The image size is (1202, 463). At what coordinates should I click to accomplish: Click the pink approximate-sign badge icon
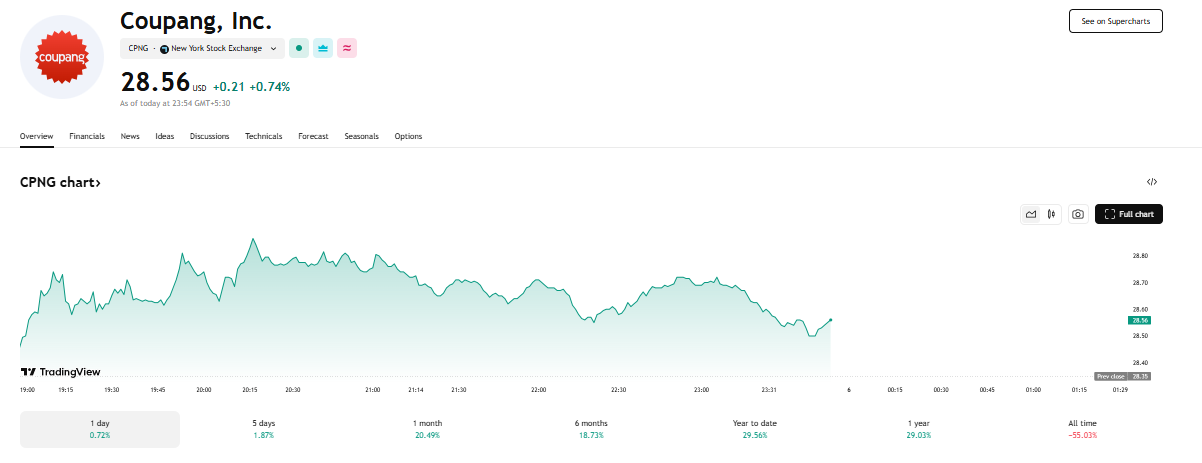(x=347, y=48)
